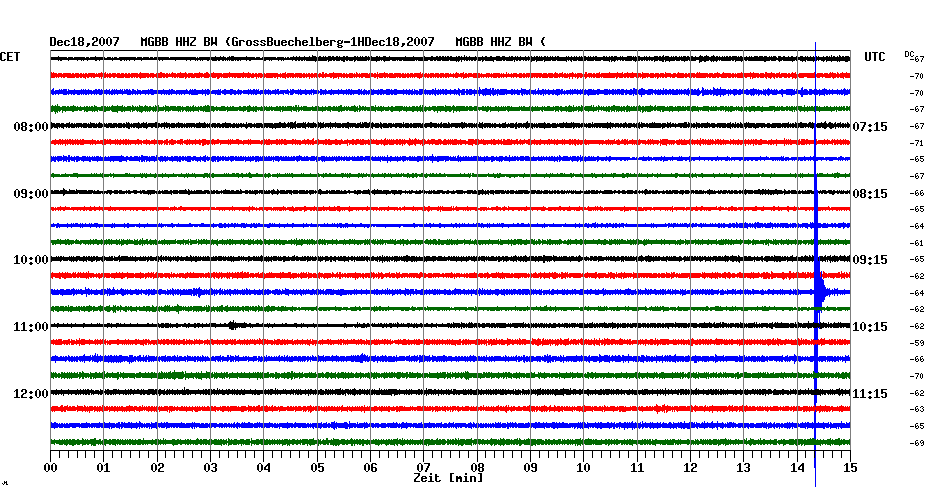Viewport: 930px width, 494px height.
Task: Click minute tick label 03
Action: click(211, 468)
